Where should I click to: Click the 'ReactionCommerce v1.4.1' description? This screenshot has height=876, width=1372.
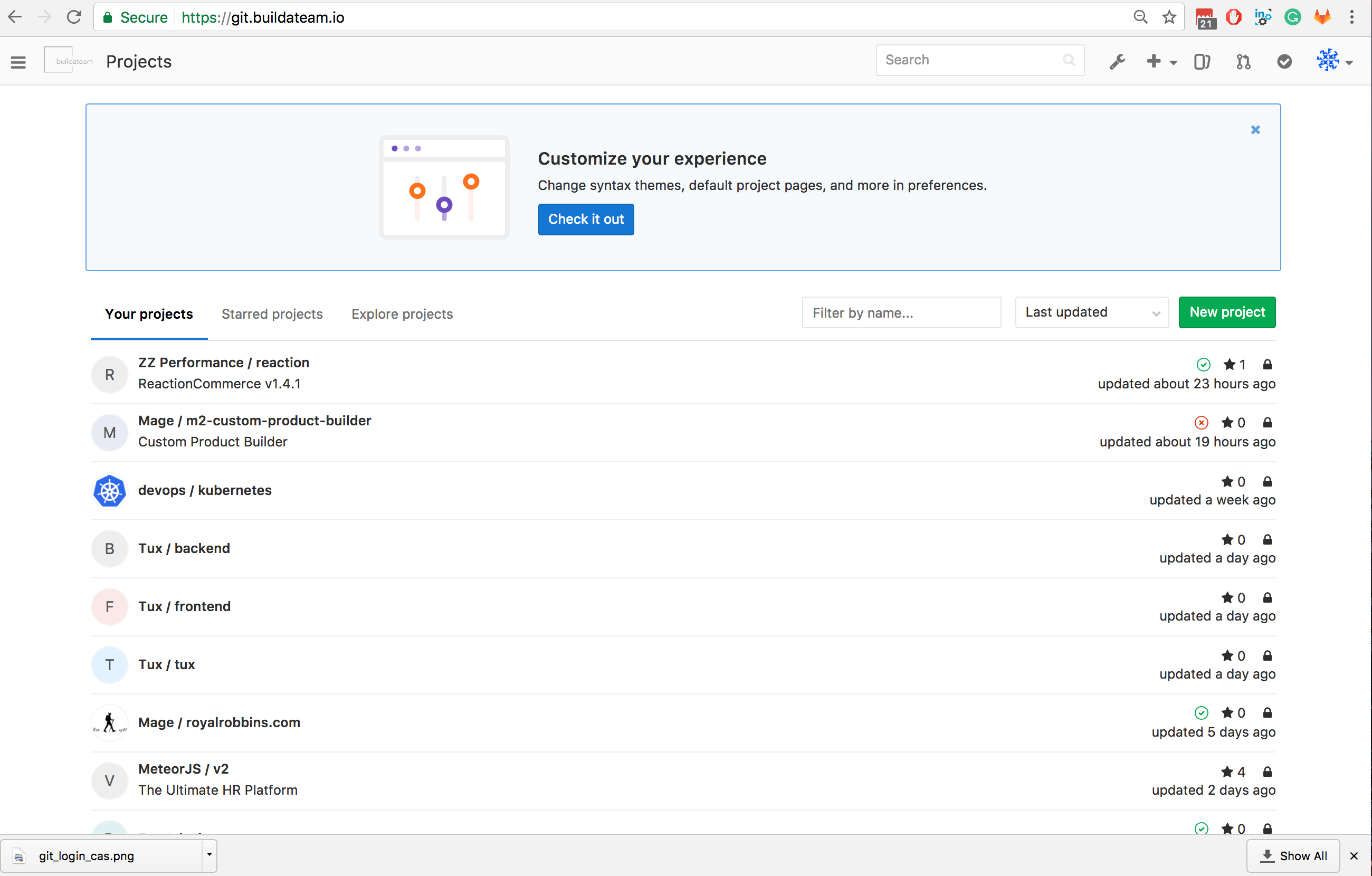[220, 384]
